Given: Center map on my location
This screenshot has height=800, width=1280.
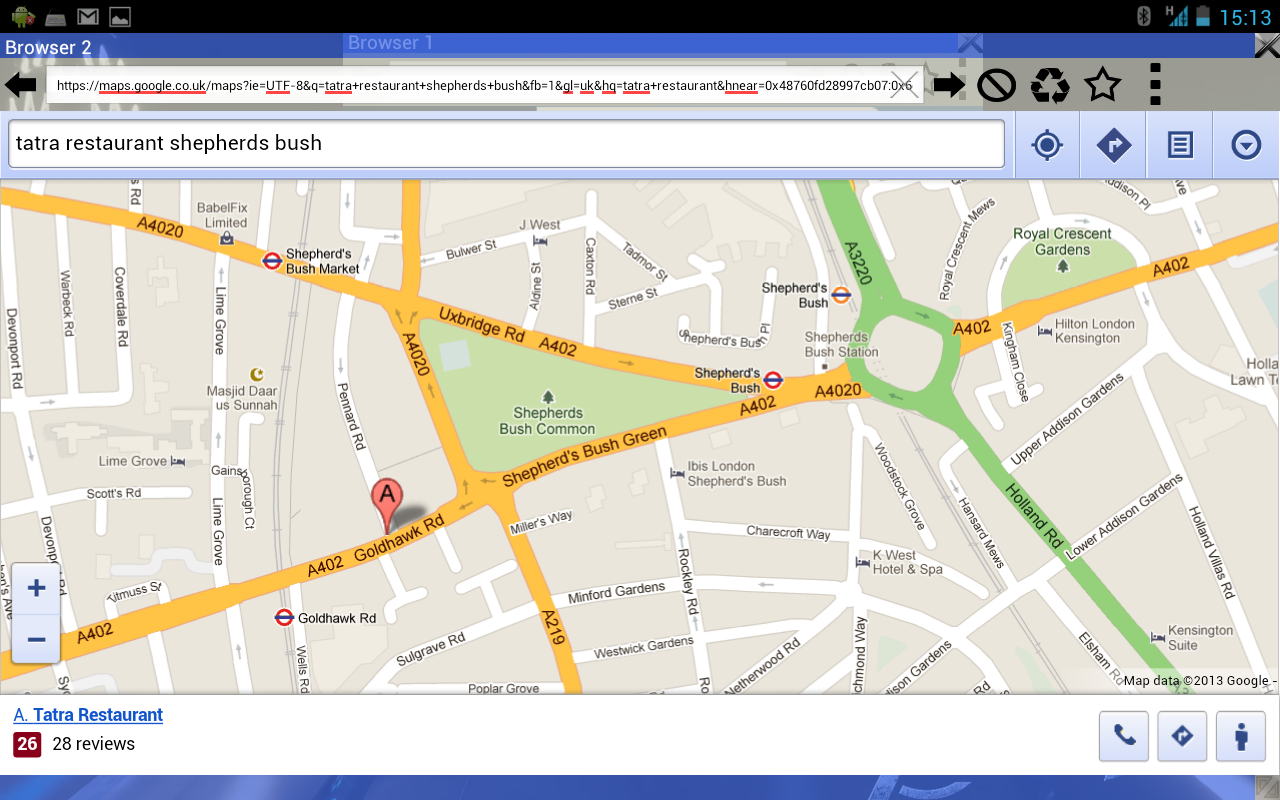Looking at the screenshot, I should pos(1047,145).
